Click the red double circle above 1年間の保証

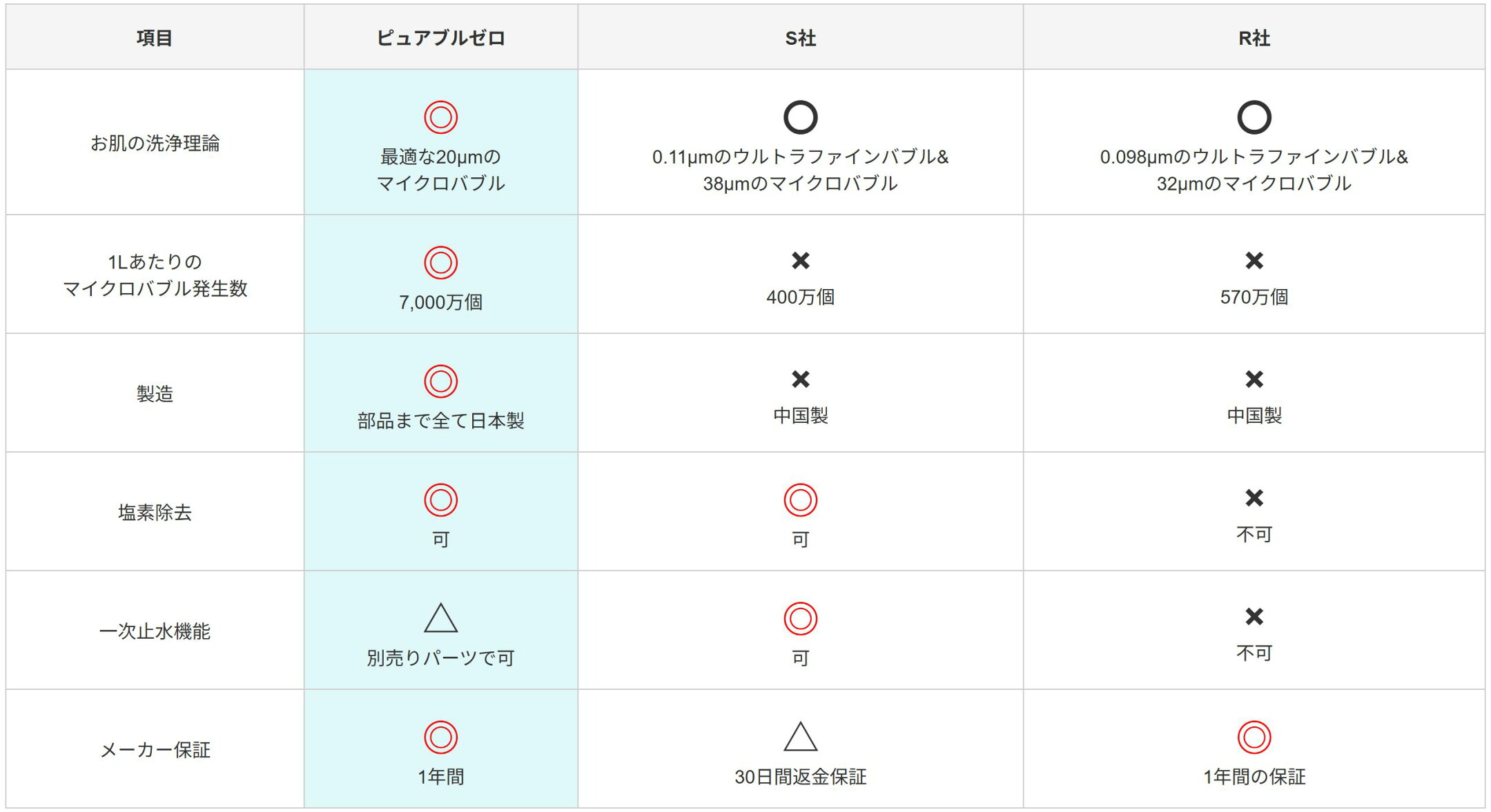coord(1254,737)
